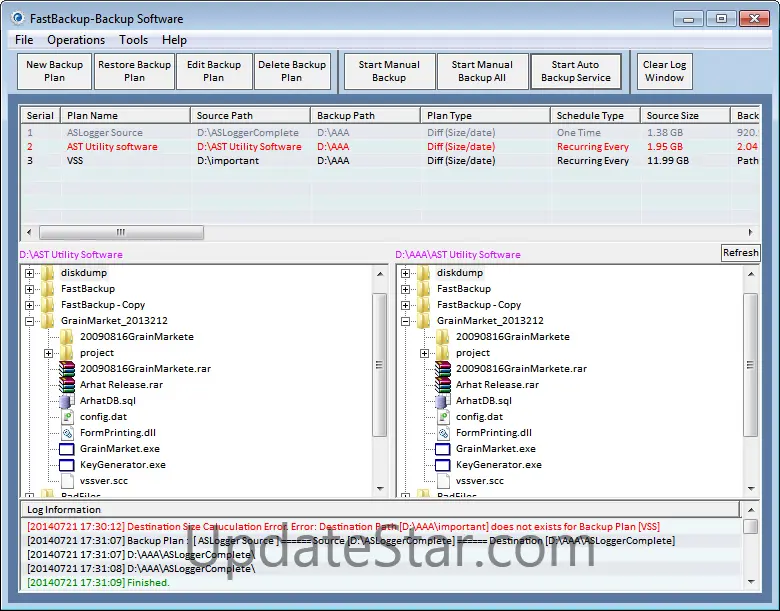This screenshot has height=611, width=780.
Task: Click Refresh button above backup tree
Action: coord(740,253)
